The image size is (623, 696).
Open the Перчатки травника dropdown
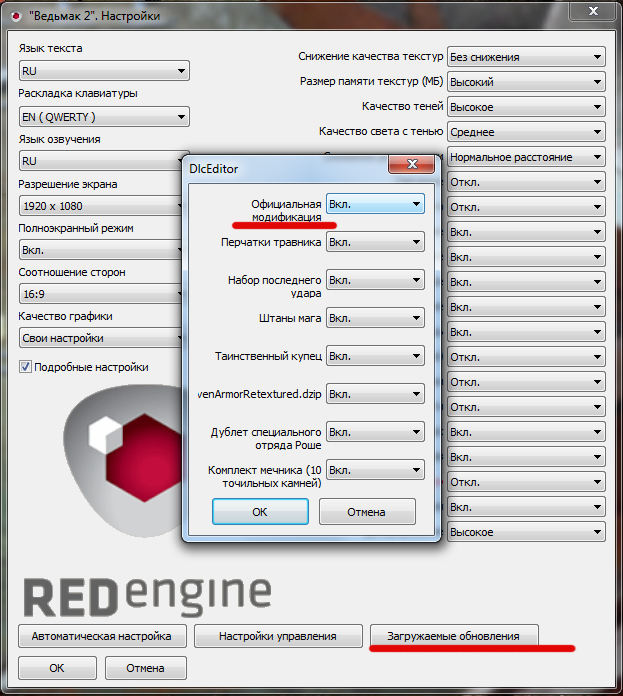coord(375,242)
